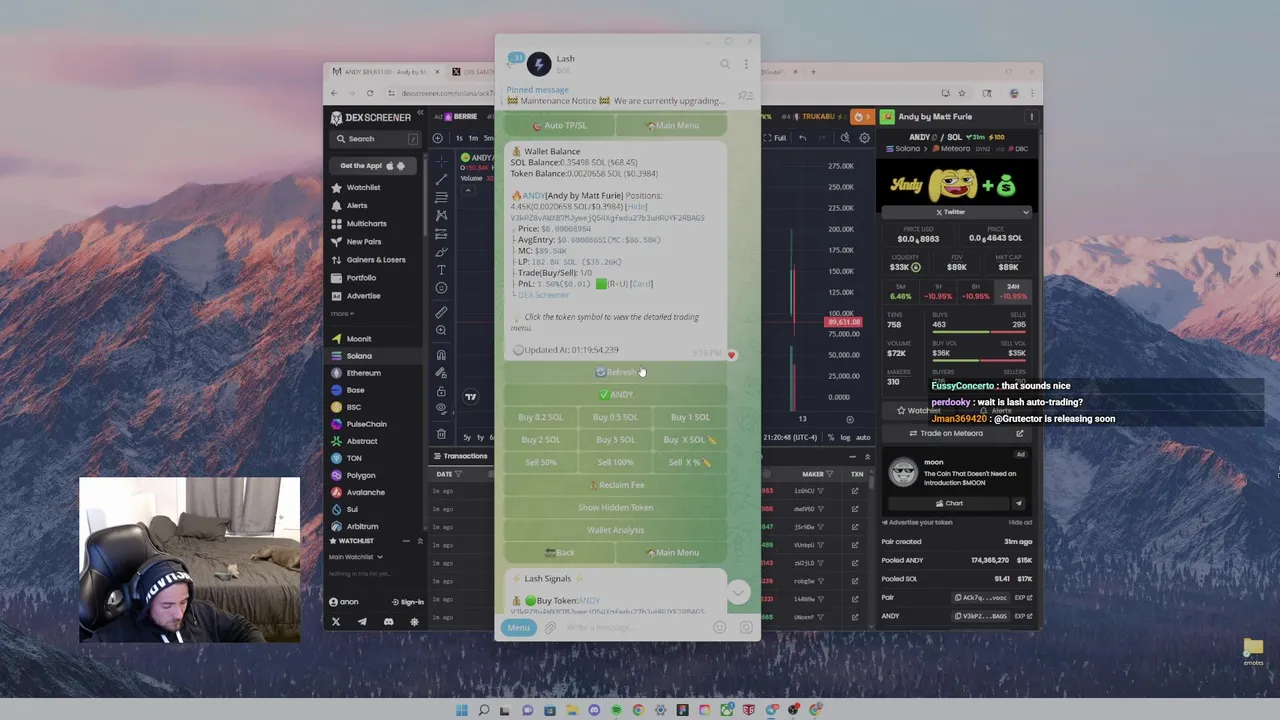Focus the Telegram write a message field

coord(635,628)
